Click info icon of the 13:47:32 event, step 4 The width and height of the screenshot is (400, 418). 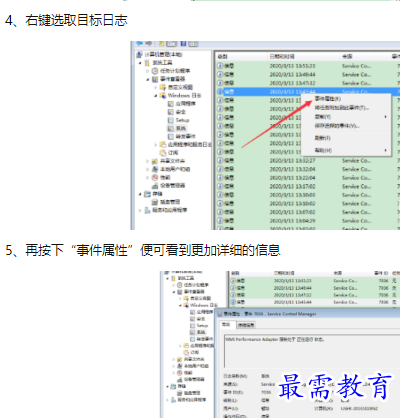click(220, 83)
